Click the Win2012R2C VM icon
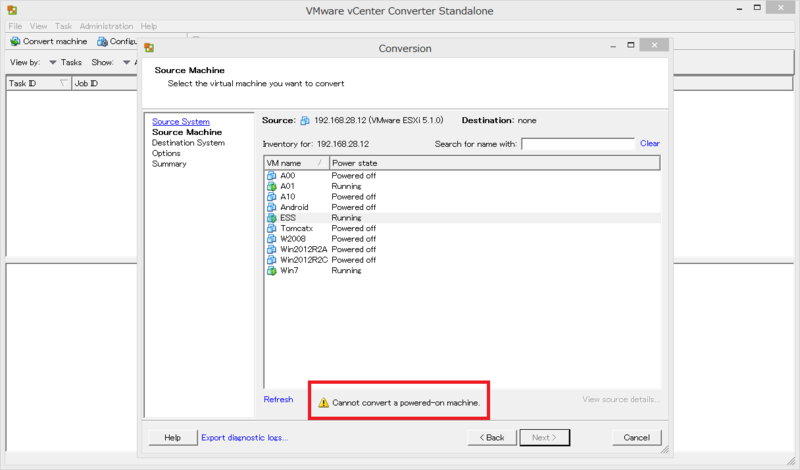This screenshot has width=800, height=470. coord(271,260)
